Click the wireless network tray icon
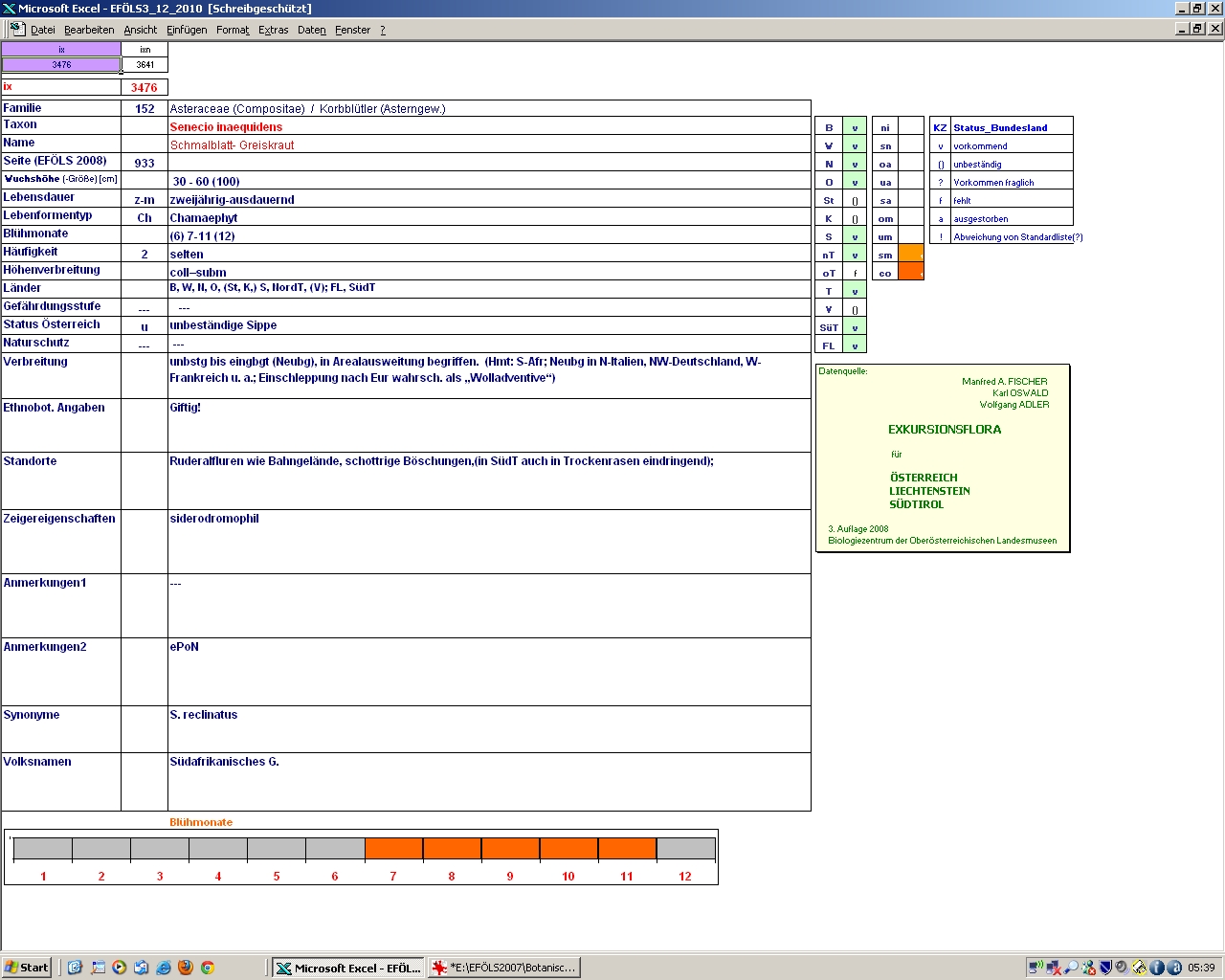The height and width of the screenshot is (980, 1225). click(x=1036, y=968)
